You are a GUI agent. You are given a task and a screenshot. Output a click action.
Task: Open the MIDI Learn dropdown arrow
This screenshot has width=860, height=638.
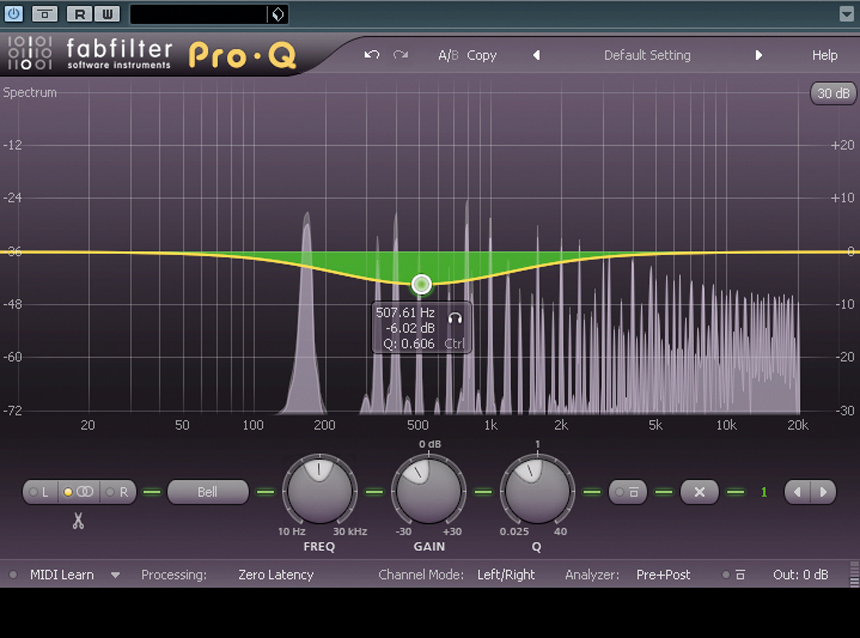coord(115,575)
